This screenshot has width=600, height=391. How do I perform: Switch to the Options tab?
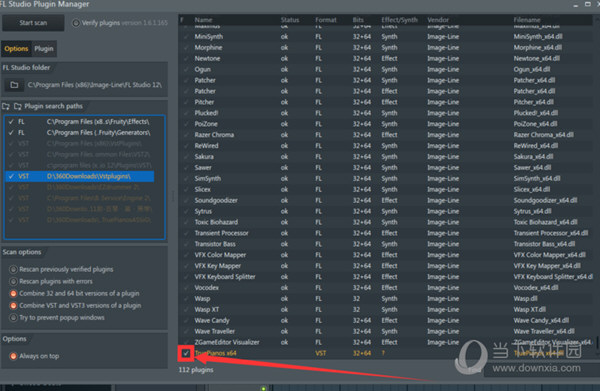click(x=16, y=49)
